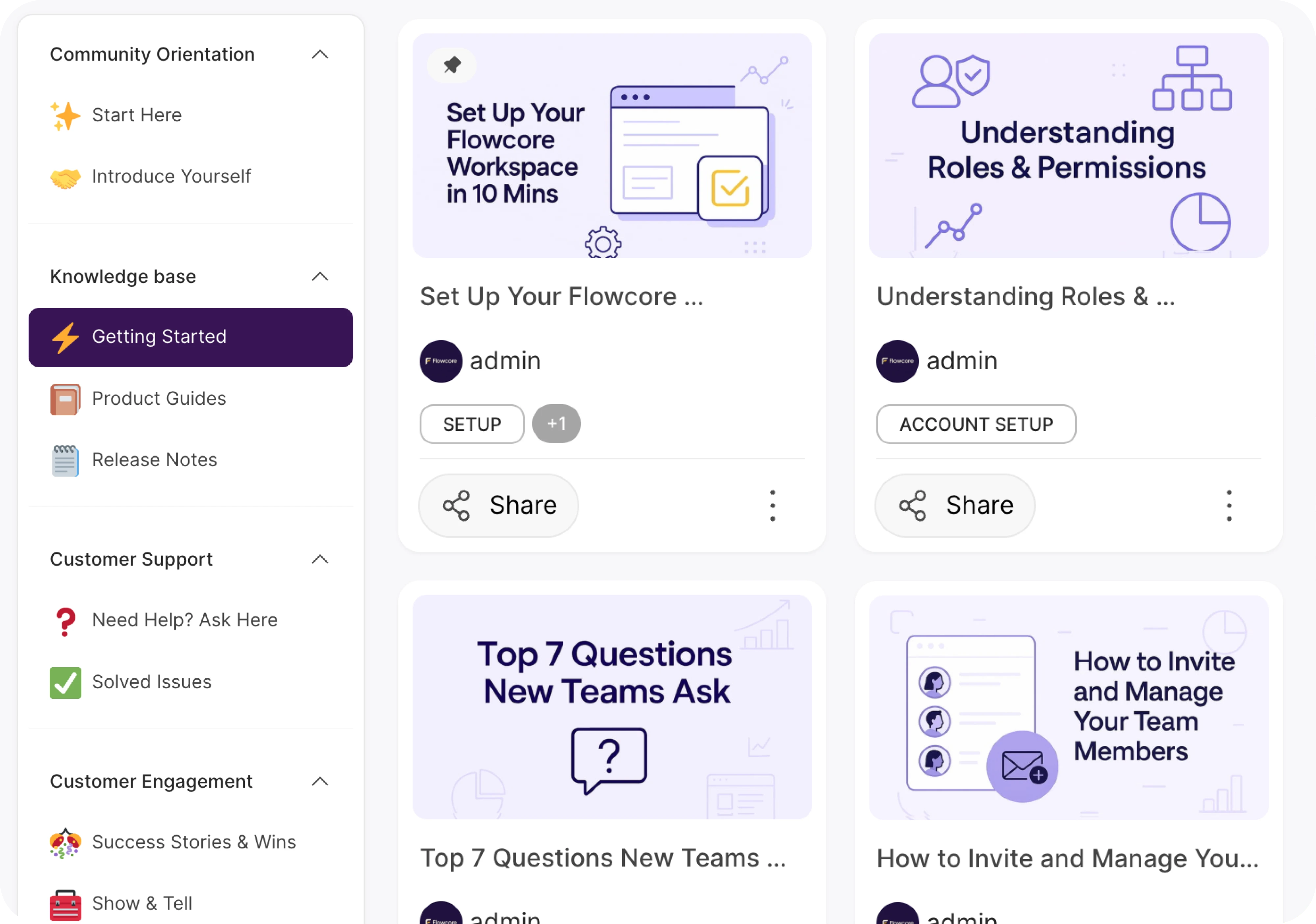Collapse the Knowledge base section
The width and height of the screenshot is (1316, 924).
pos(320,277)
